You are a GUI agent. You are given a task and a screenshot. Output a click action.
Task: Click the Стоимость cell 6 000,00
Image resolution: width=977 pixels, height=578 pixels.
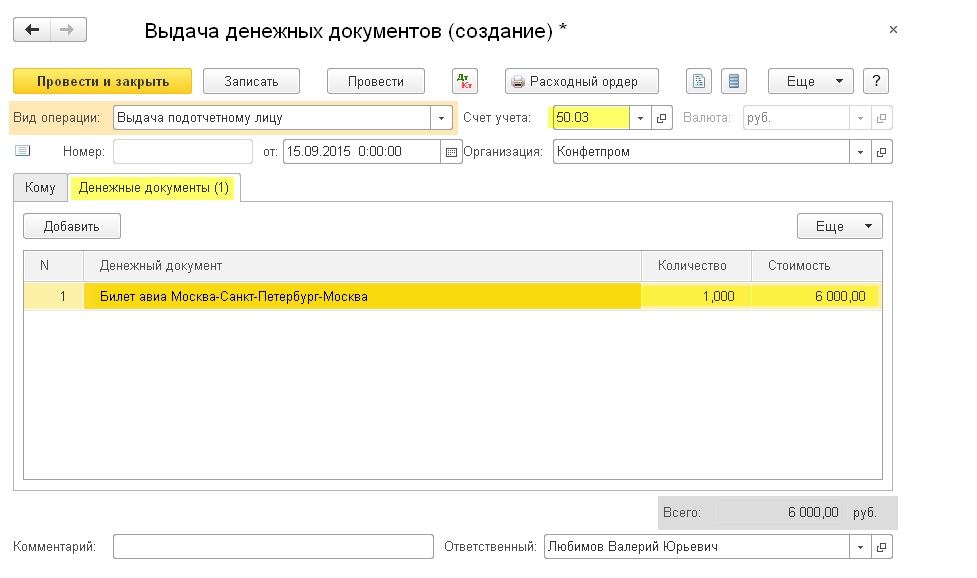pos(816,296)
